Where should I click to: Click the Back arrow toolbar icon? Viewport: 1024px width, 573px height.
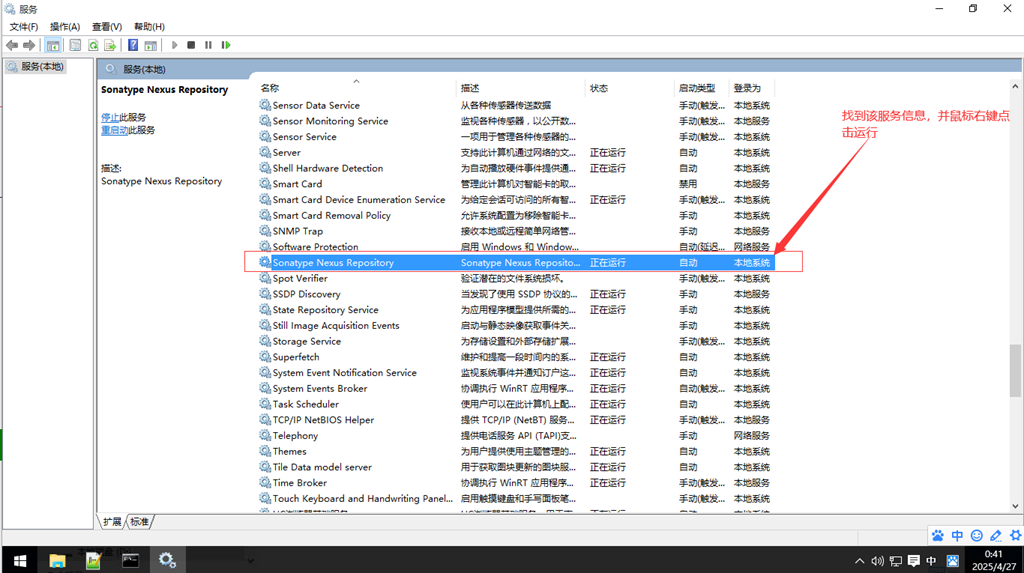pos(12,45)
